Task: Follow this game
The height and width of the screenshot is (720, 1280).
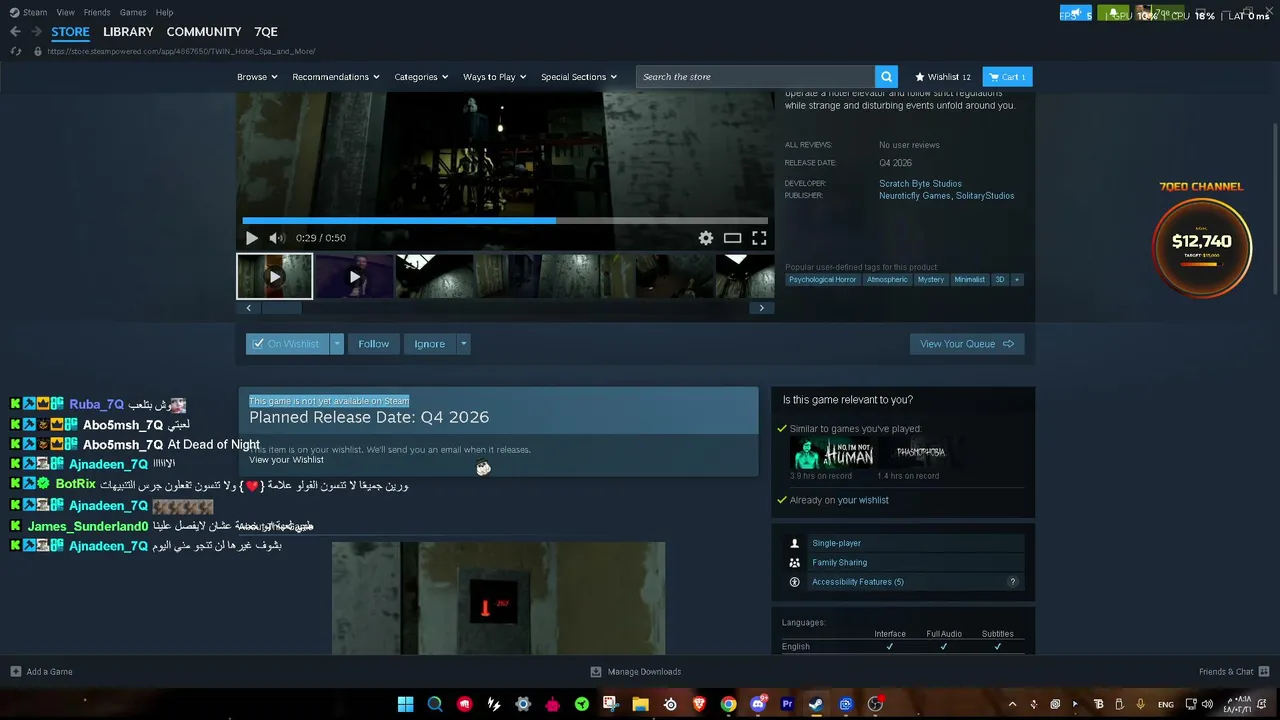Action: coord(374,344)
